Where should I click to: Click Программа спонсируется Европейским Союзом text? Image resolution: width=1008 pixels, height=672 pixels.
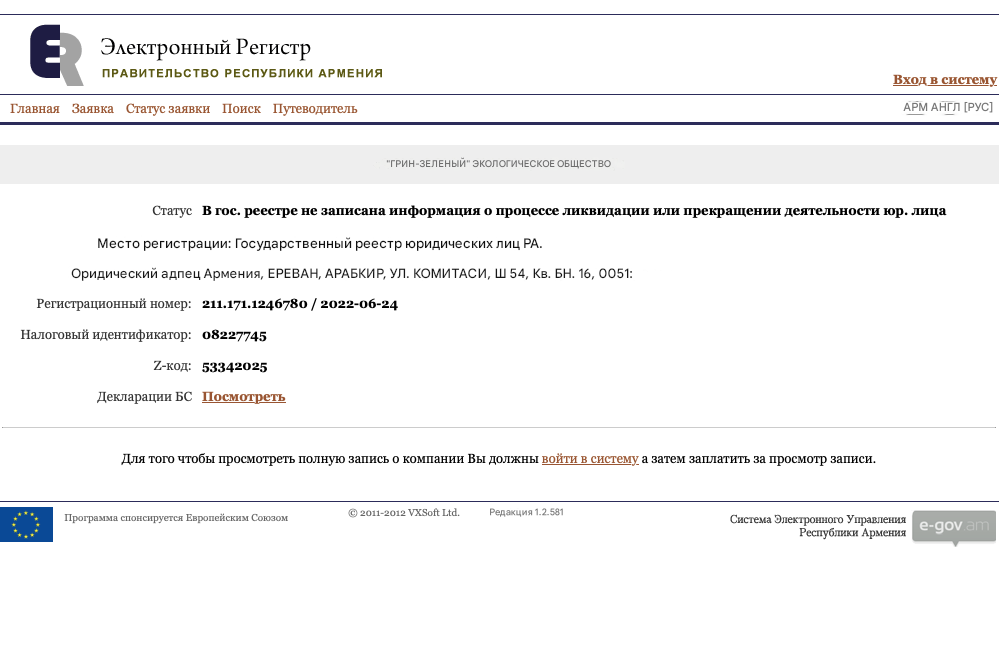[x=176, y=518]
